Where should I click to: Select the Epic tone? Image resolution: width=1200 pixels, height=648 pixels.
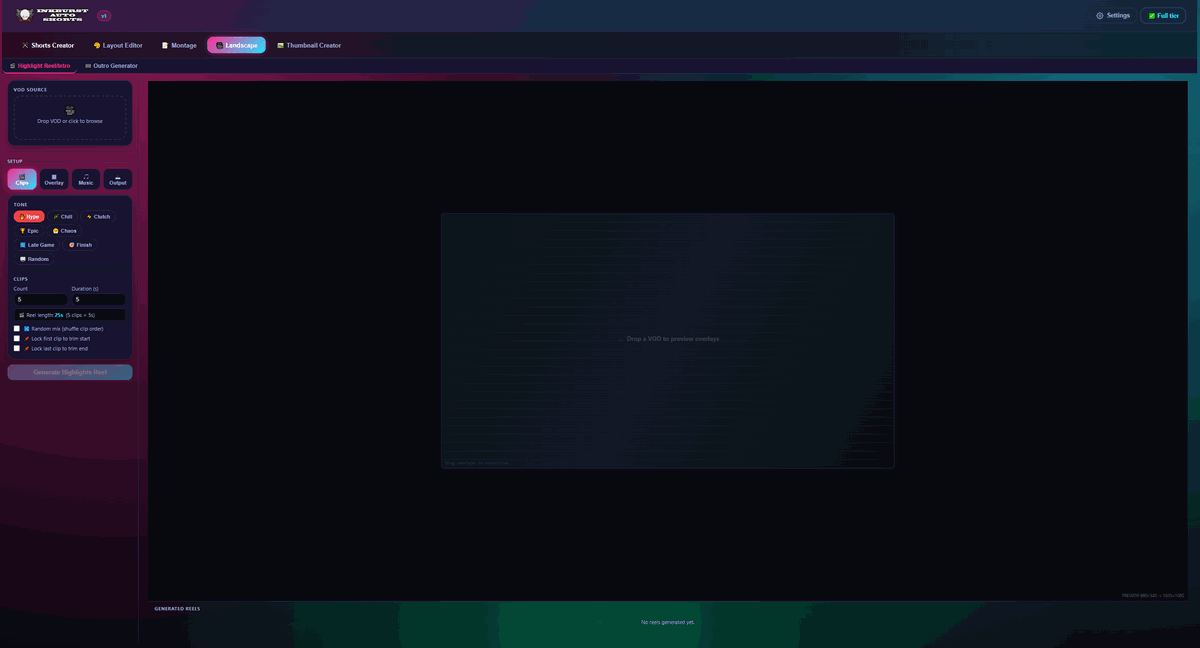pyautogui.click(x=29, y=231)
